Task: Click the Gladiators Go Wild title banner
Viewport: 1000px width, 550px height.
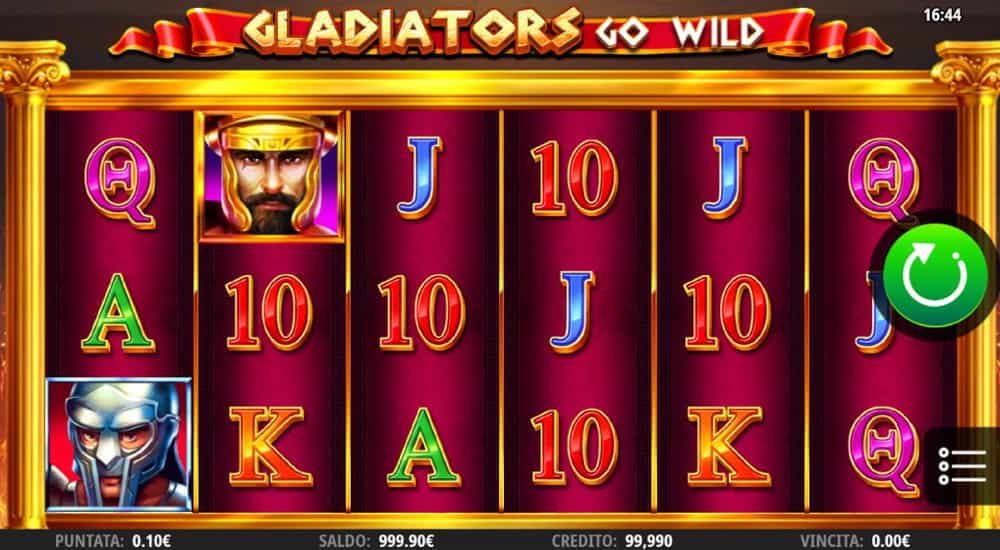Action: 501,31
